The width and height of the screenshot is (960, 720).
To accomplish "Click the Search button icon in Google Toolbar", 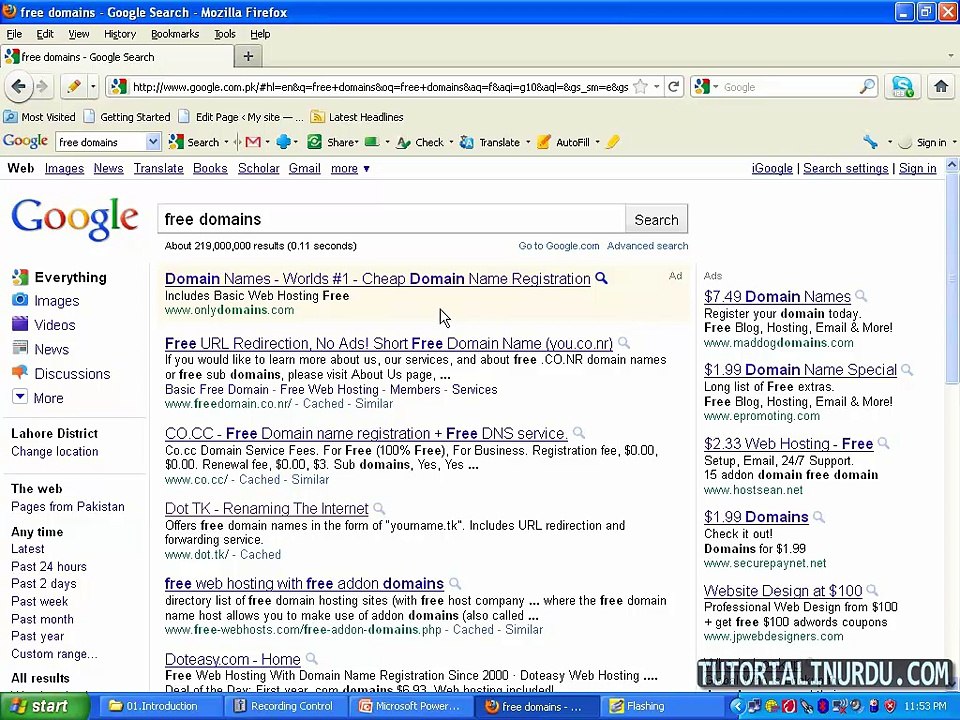I will pos(176,142).
